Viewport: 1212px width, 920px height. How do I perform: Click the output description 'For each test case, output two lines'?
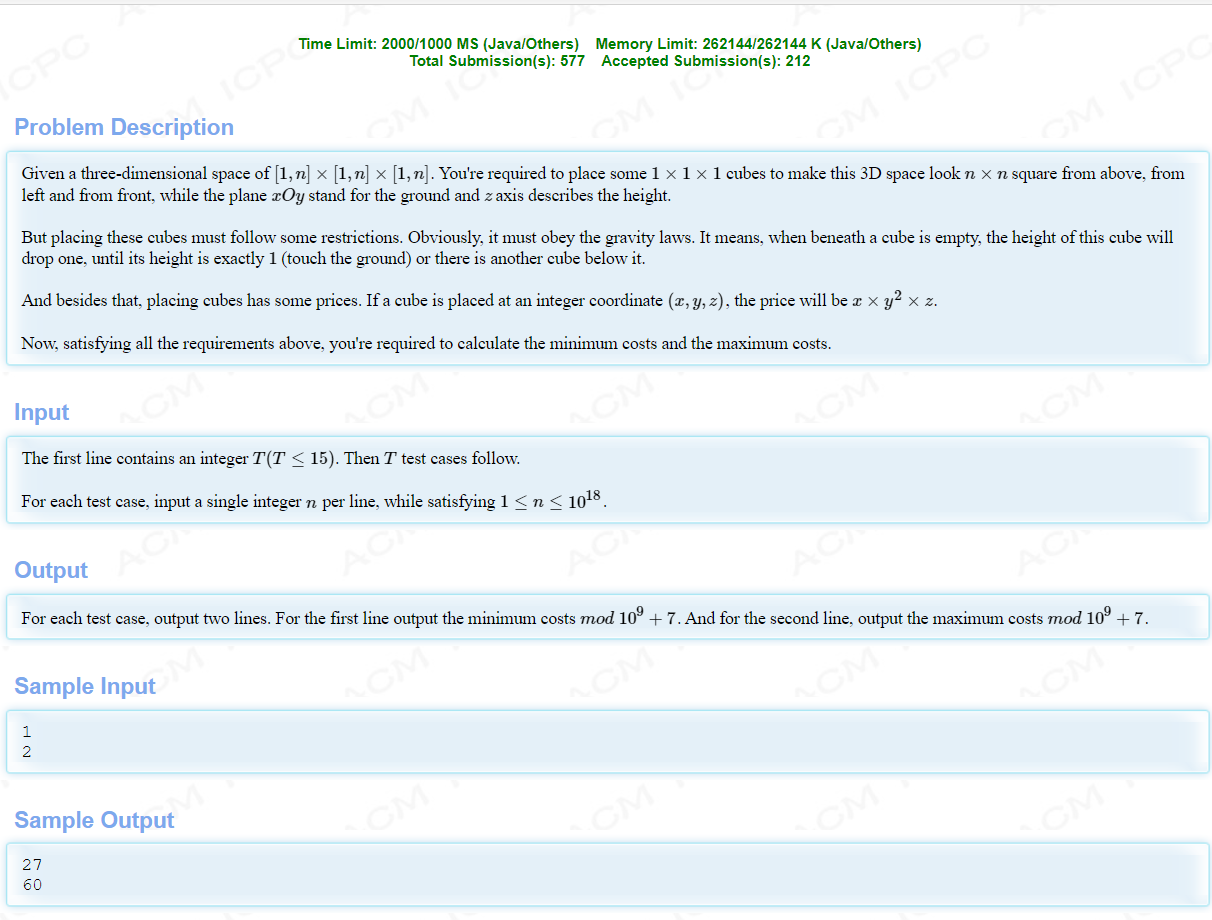click(585, 617)
